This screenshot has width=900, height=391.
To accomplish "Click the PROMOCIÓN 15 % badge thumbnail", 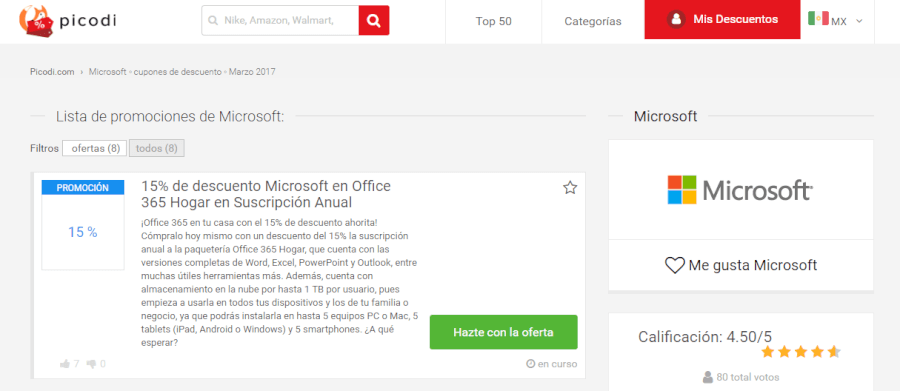I will pos(83,224).
